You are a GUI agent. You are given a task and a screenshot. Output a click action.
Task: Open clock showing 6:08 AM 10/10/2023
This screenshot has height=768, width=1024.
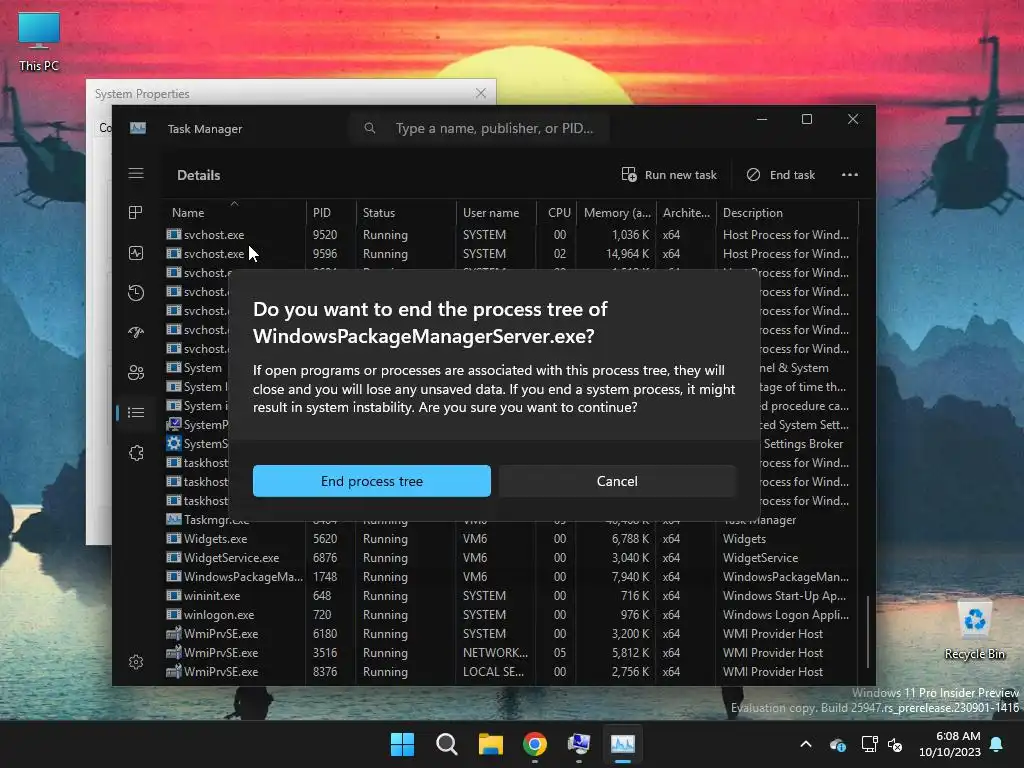(x=950, y=744)
